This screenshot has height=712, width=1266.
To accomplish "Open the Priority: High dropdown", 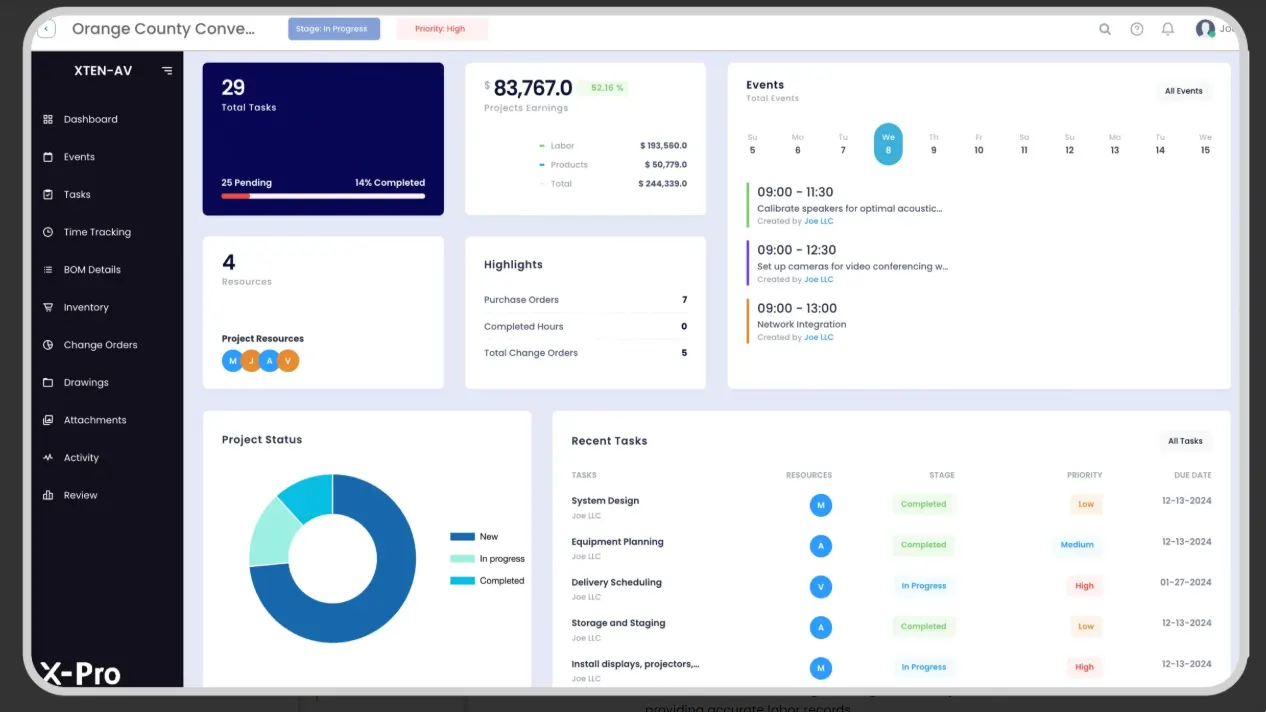I will click(x=441, y=29).
